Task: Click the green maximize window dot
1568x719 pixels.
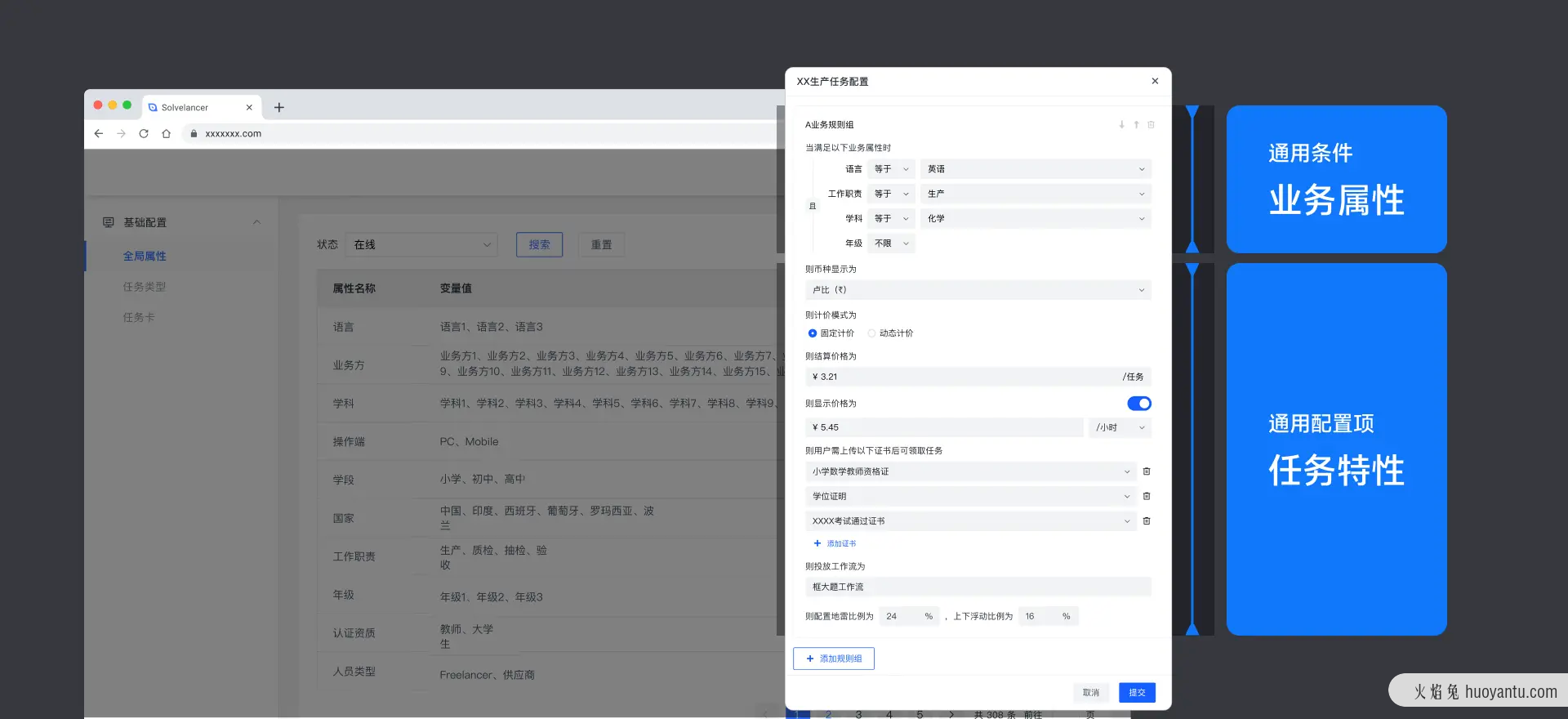Action: 127,105
